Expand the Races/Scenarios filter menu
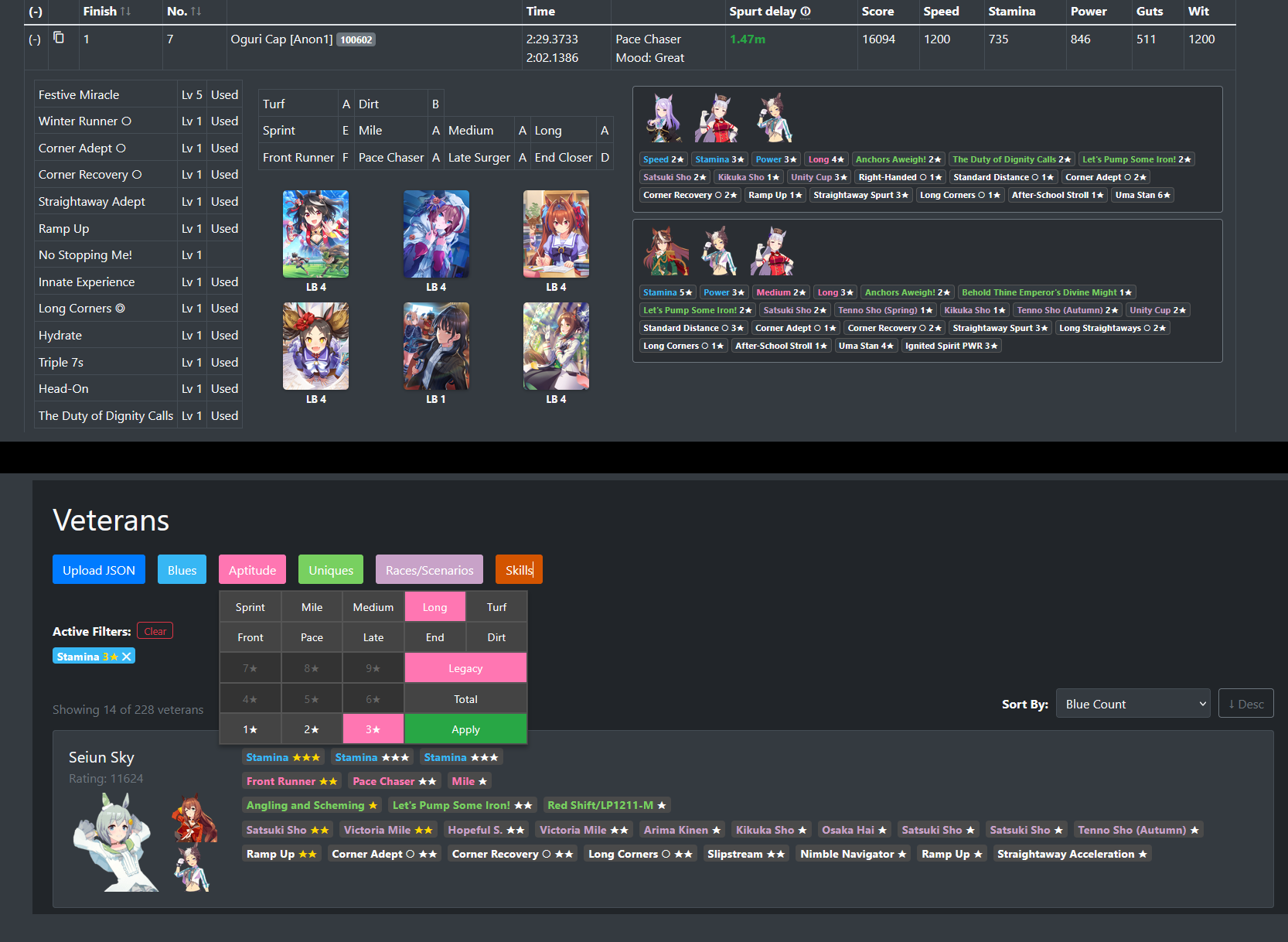1288x942 pixels. pos(429,570)
